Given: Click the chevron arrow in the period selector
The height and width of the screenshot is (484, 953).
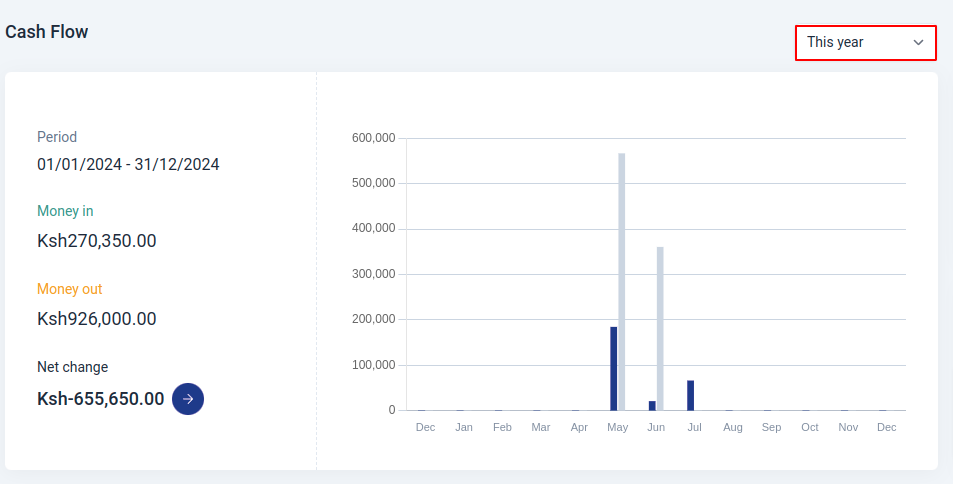Looking at the screenshot, I should [918, 42].
